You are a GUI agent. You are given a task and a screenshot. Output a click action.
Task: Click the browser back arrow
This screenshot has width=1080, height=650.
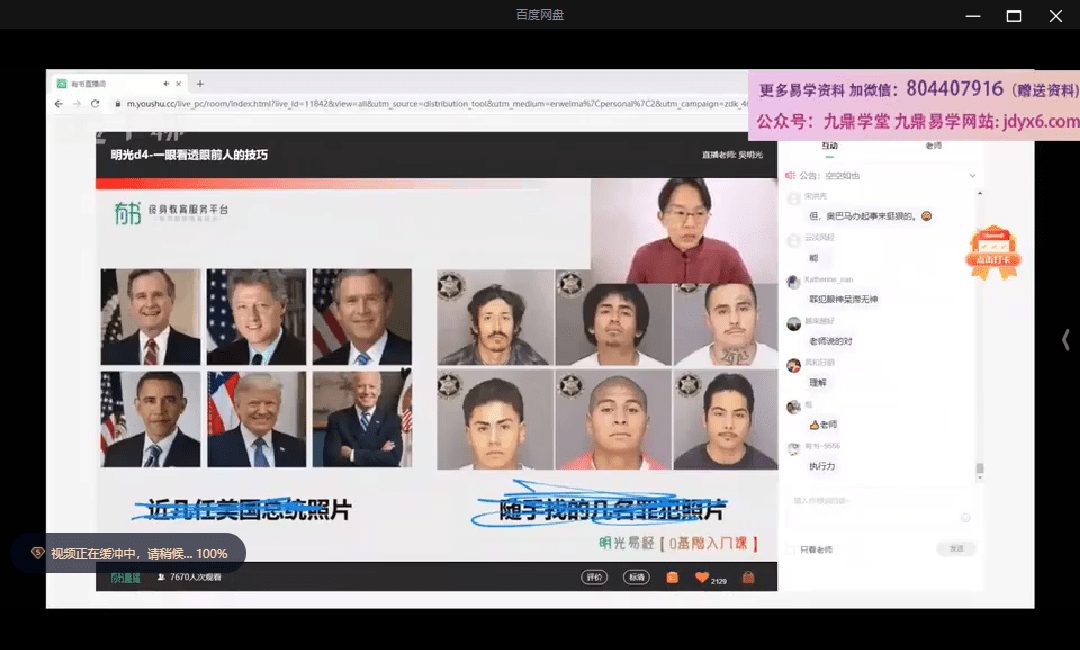point(60,103)
